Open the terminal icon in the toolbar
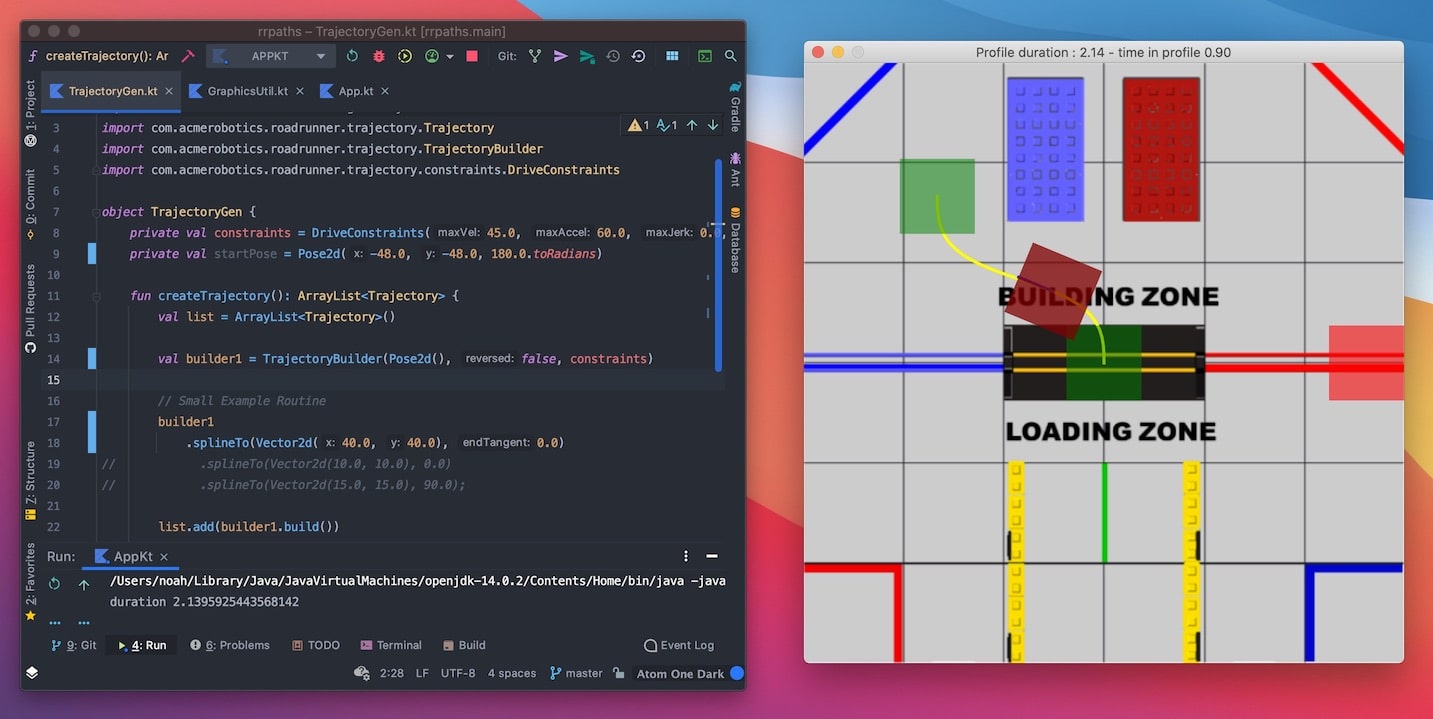The image size is (1433, 719). (705, 56)
